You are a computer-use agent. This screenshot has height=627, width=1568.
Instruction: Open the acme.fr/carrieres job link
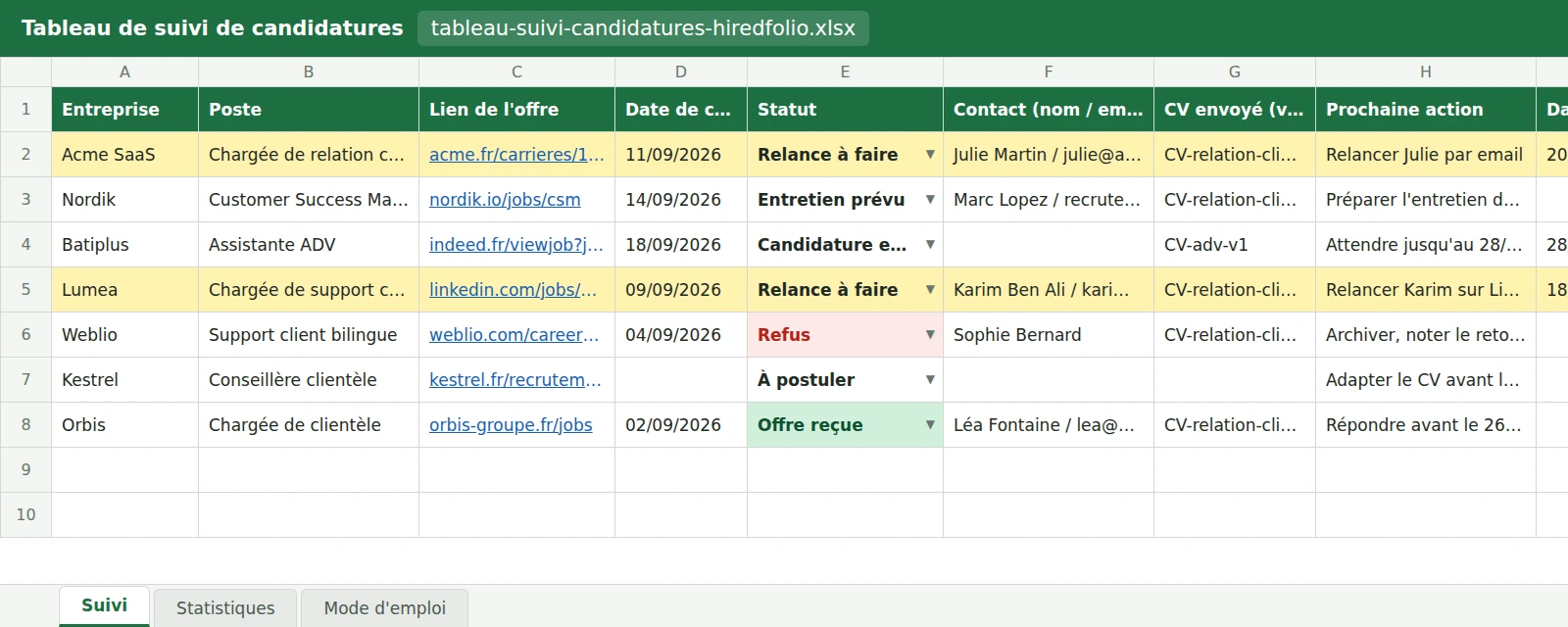[x=516, y=155]
